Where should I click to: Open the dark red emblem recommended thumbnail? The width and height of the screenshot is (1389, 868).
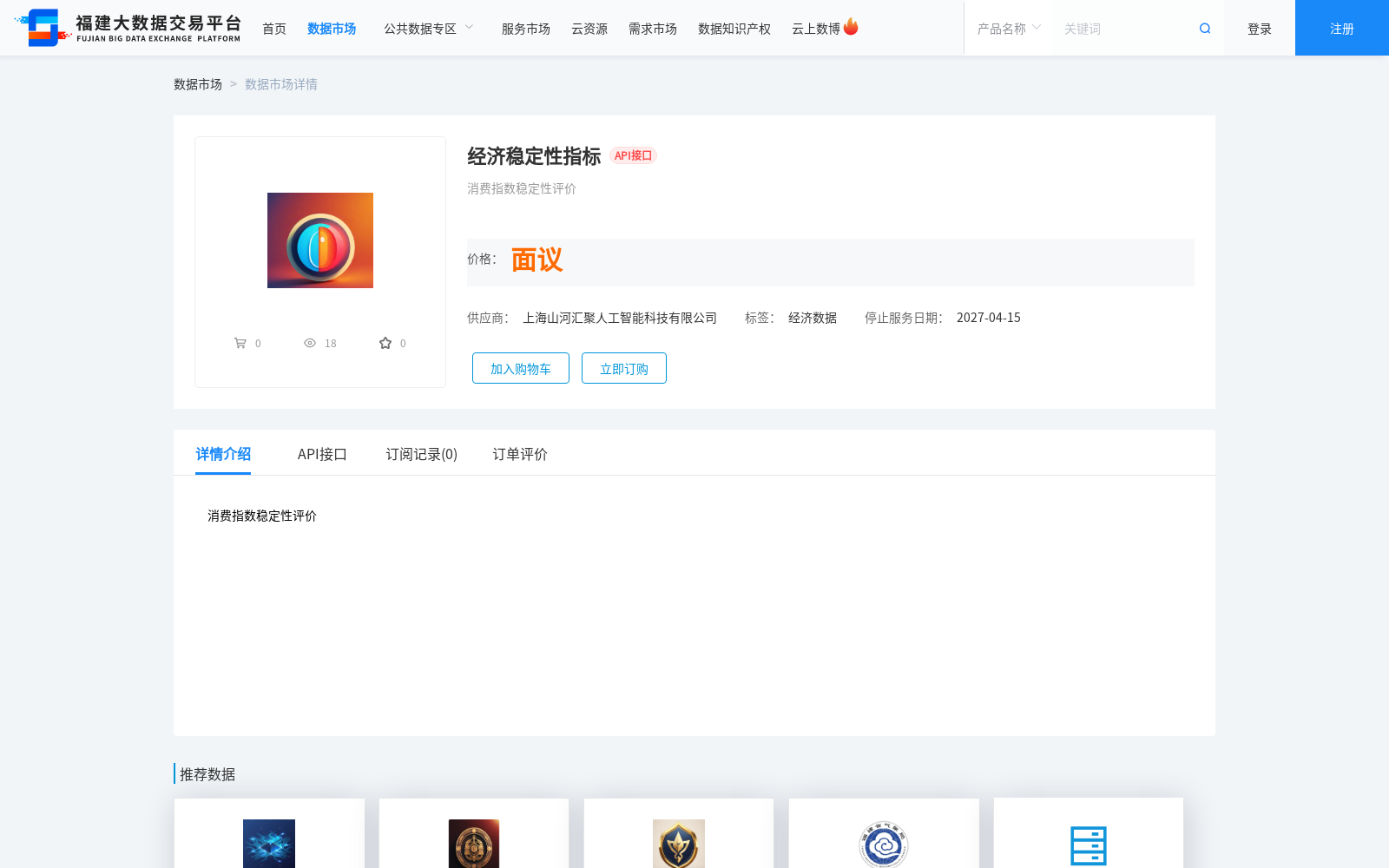474,844
